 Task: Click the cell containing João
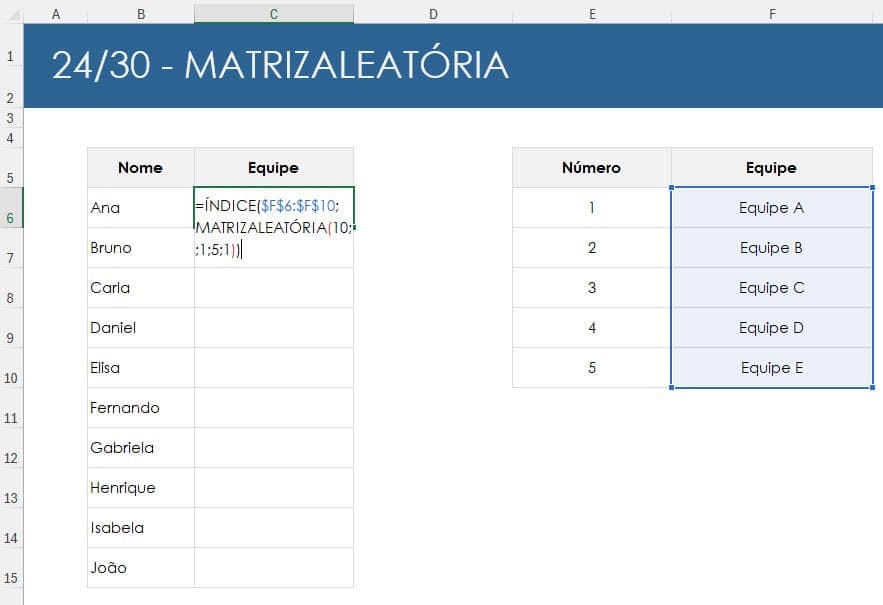139,567
